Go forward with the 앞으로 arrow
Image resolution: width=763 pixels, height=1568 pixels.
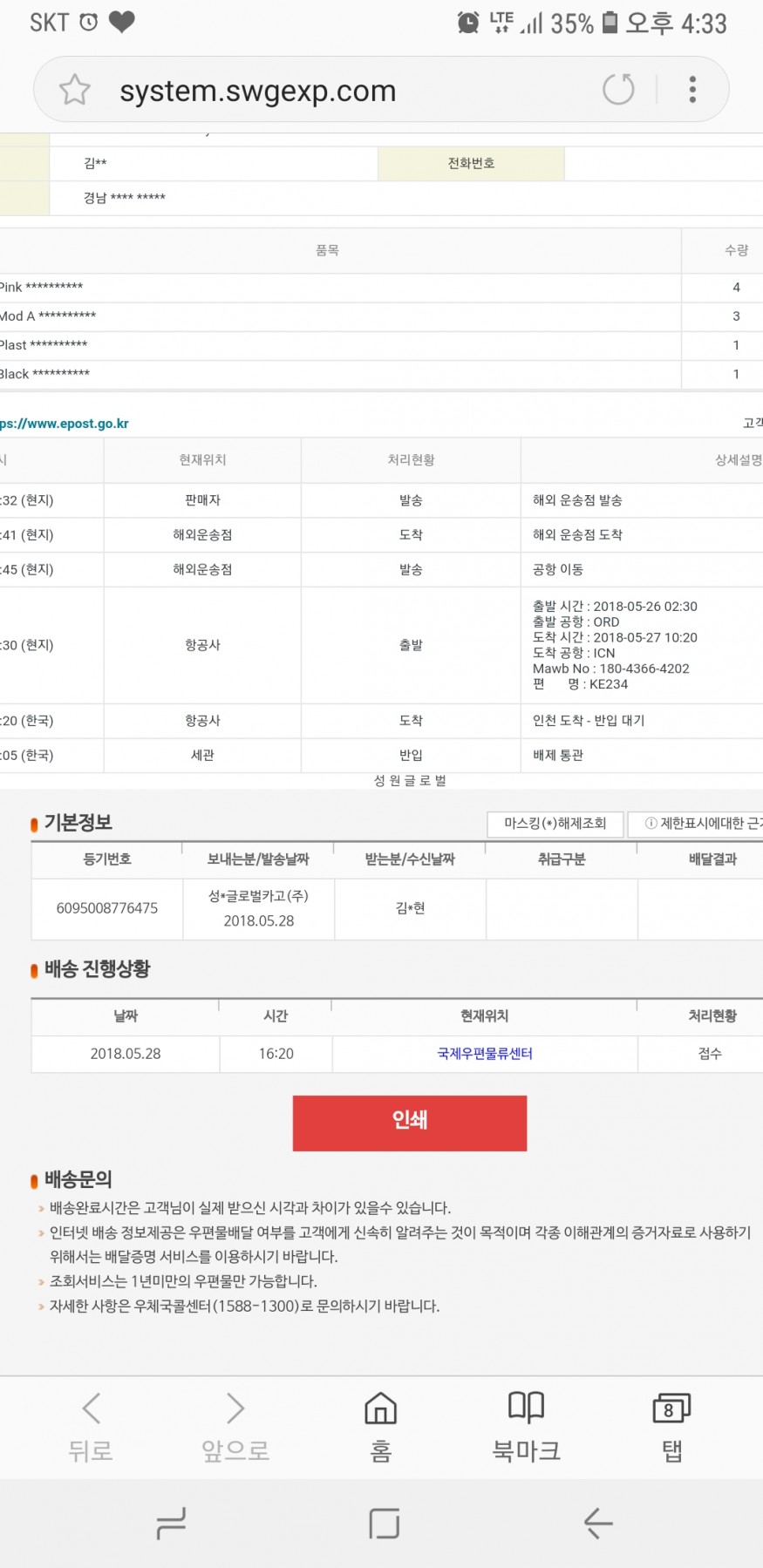click(235, 1427)
